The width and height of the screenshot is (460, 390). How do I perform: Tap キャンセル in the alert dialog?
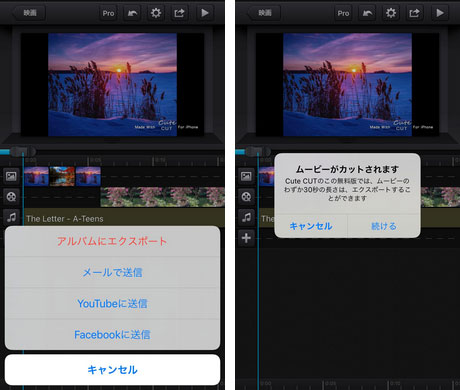point(311,226)
